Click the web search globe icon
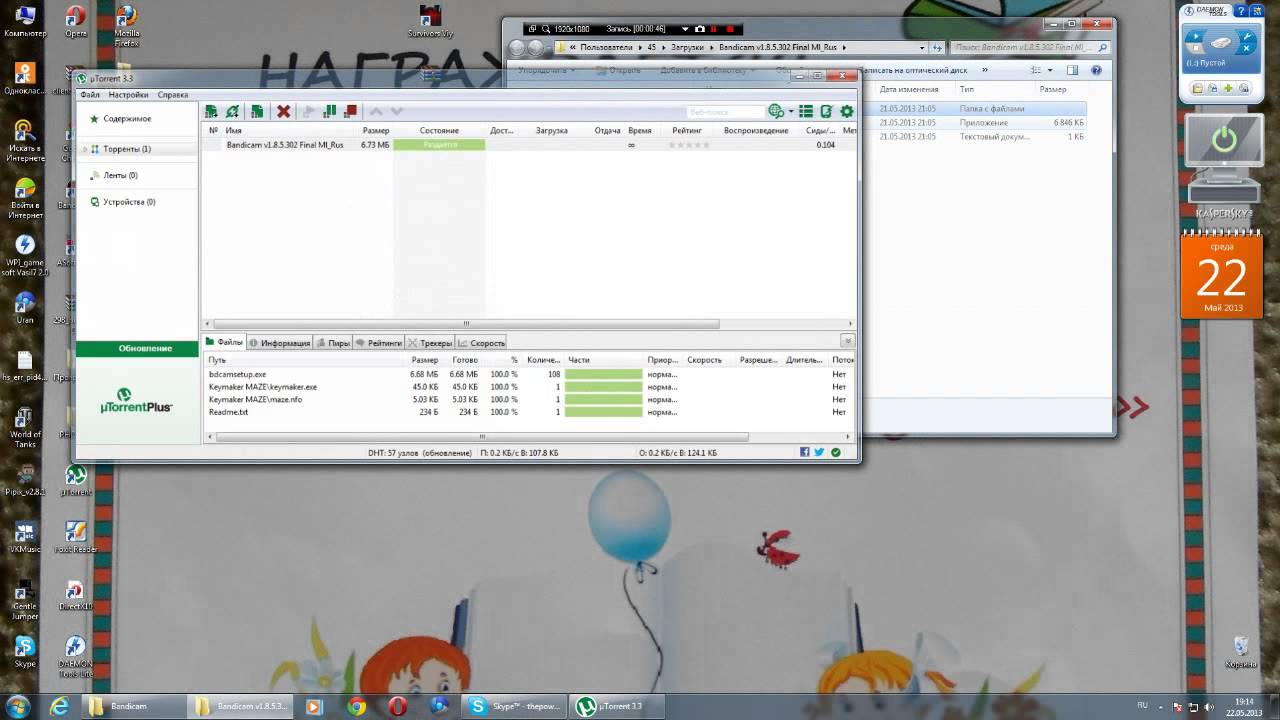This screenshot has width=1280, height=720. tap(776, 111)
